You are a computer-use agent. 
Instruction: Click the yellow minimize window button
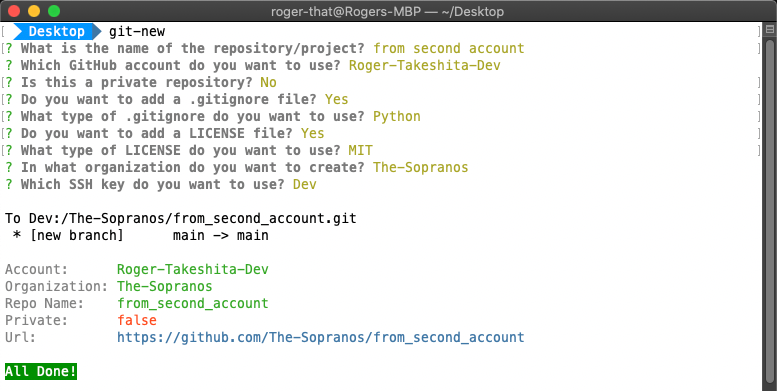pyautogui.click(x=34, y=11)
